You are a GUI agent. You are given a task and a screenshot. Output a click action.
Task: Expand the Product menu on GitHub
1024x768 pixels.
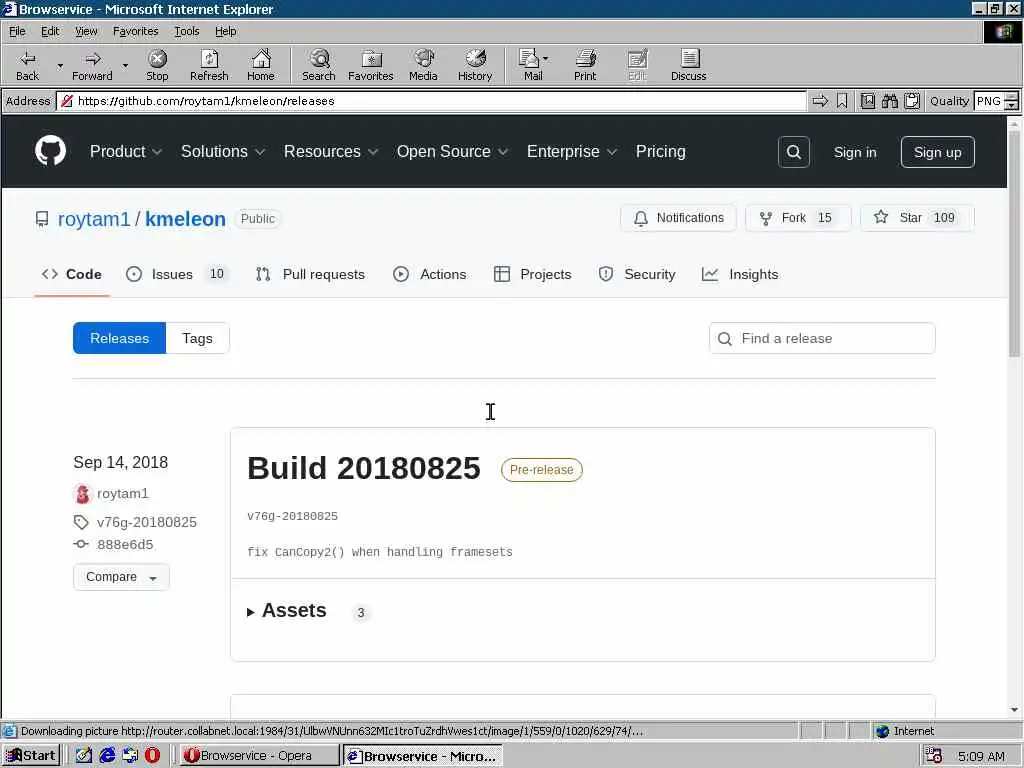(125, 152)
